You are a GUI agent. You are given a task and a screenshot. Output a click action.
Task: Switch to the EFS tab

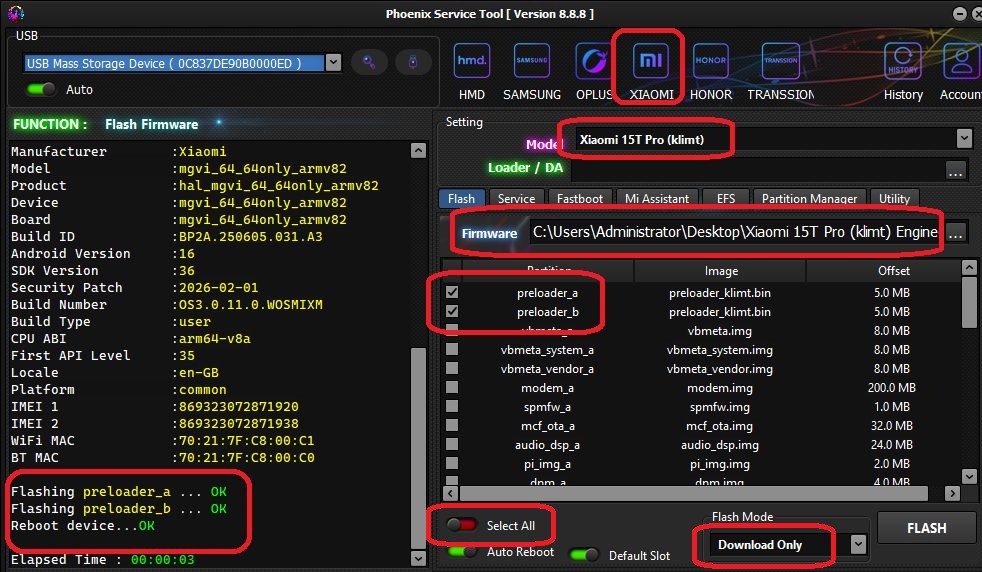tap(725, 198)
